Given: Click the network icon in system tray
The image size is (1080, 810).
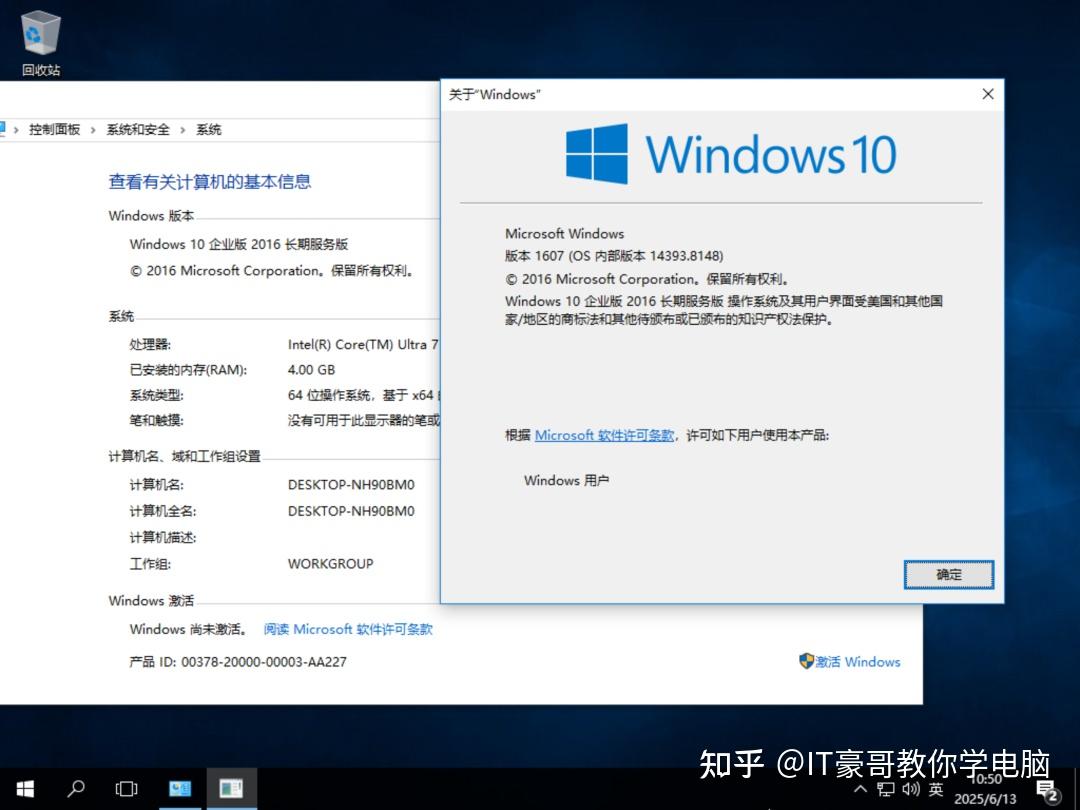Looking at the screenshot, I should point(884,789).
